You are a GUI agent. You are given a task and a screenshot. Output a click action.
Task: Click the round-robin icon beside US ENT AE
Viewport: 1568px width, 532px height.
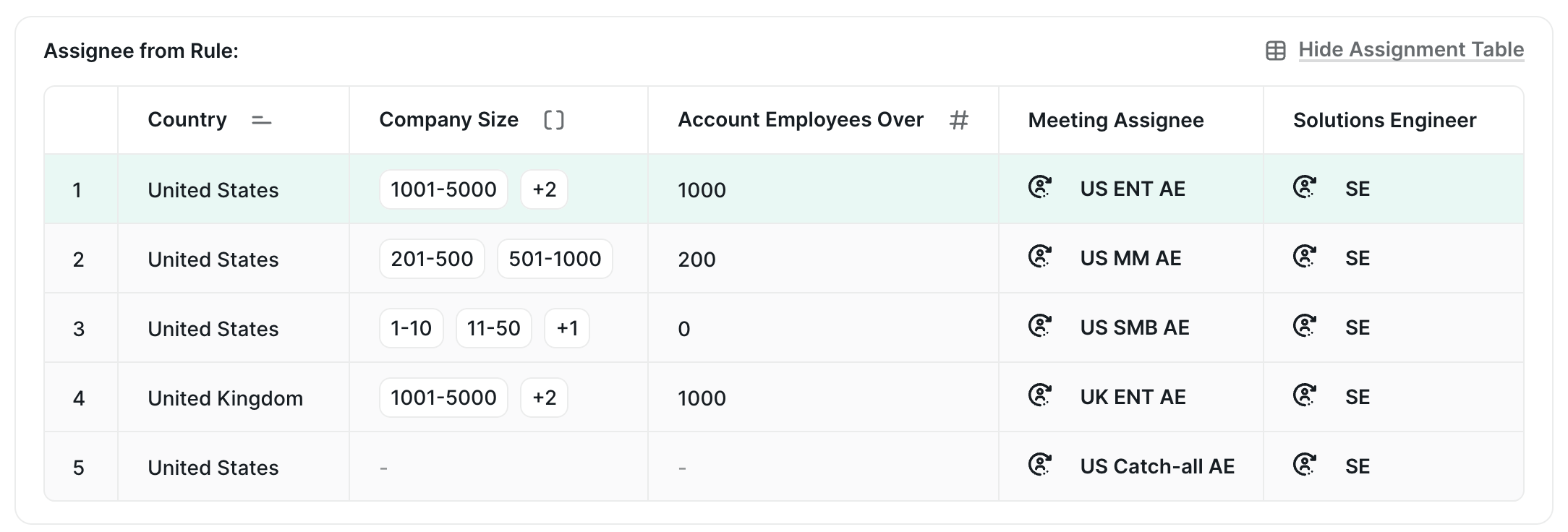click(1040, 187)
